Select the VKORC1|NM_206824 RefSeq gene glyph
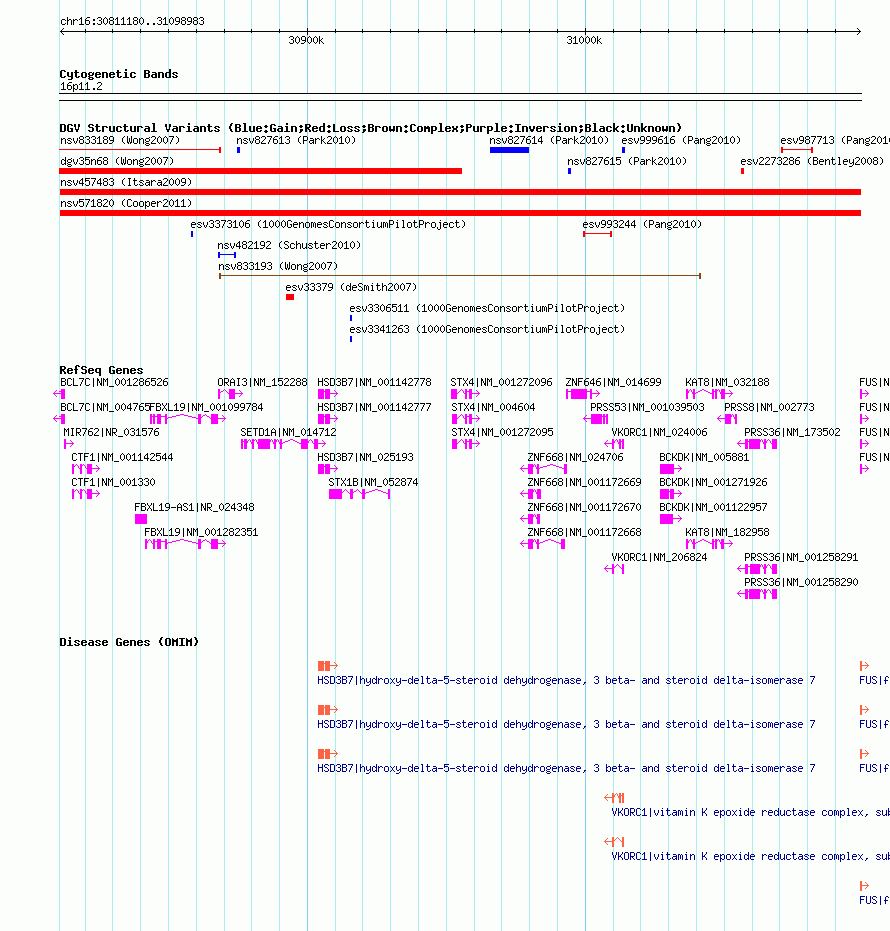This screenshot has width=890, height=931. tap(615, 569)
